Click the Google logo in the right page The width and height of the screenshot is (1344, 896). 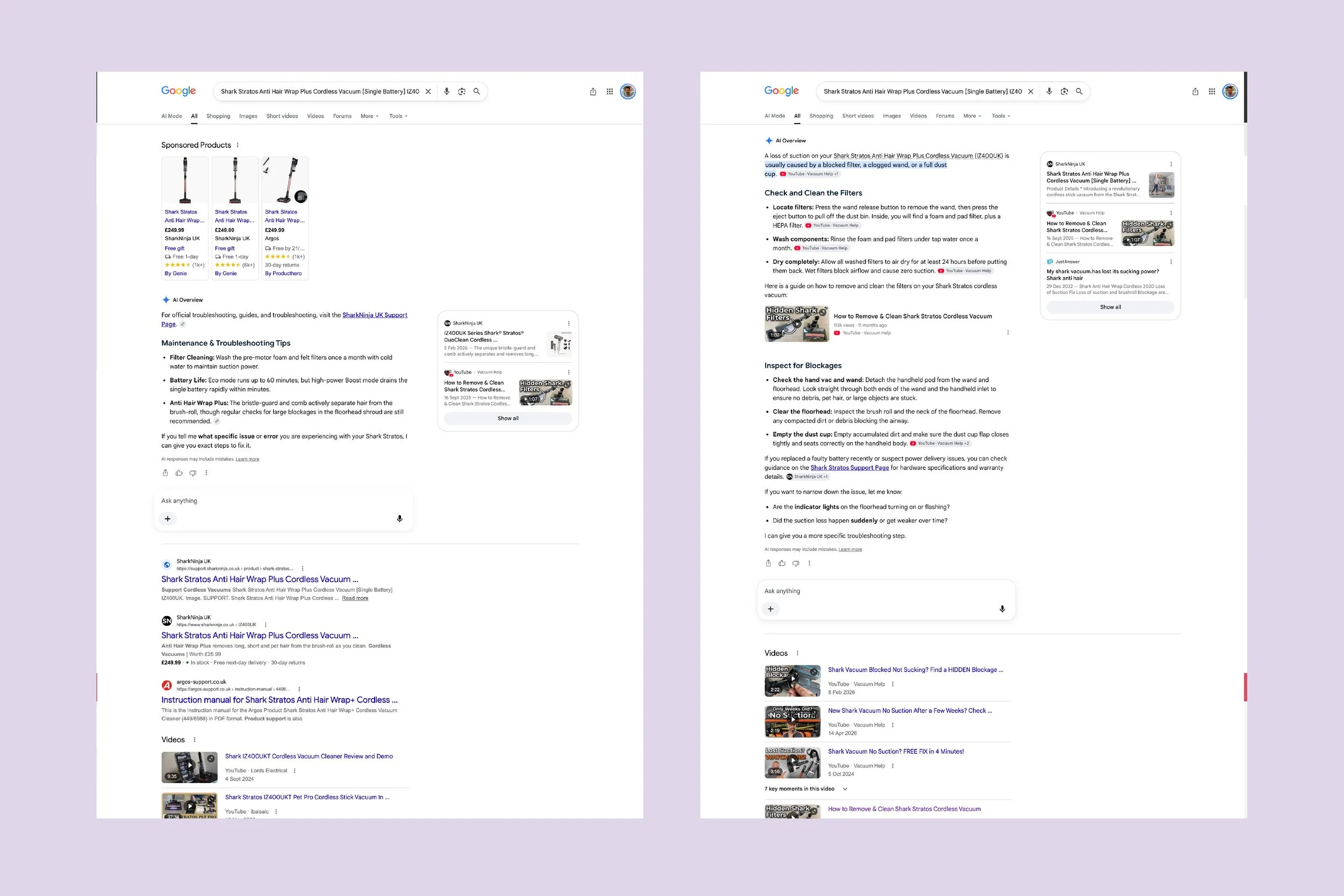[x=781, y=91]
